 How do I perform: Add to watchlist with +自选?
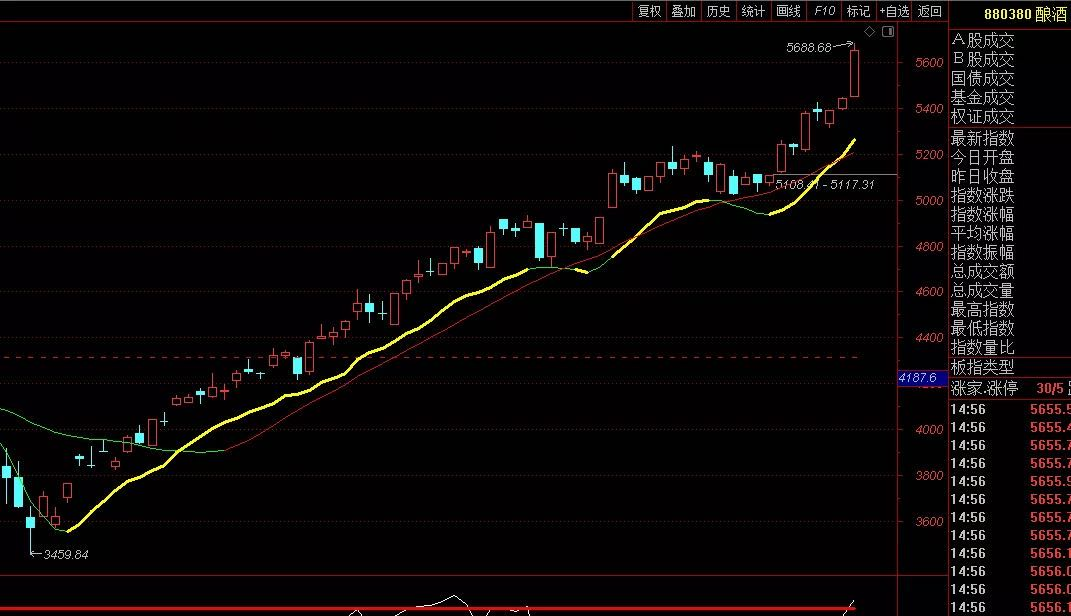[894, 11]
